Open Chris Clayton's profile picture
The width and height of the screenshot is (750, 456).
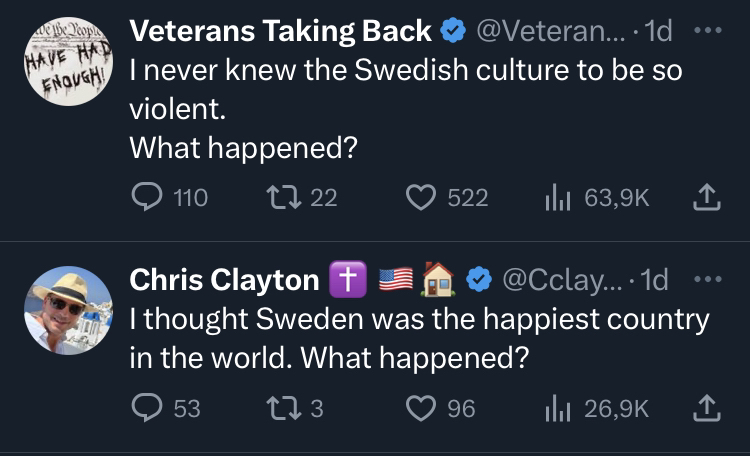[67, 310]
